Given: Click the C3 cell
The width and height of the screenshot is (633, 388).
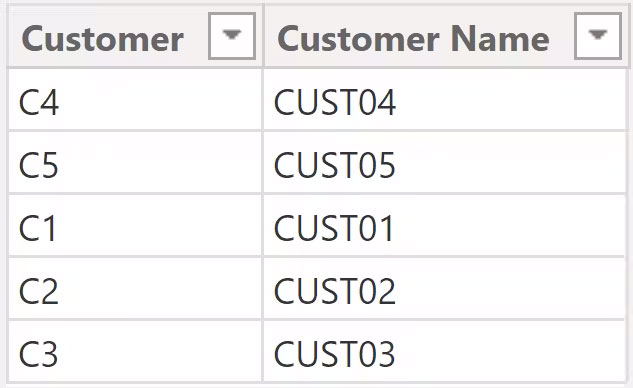Looking at the screenshot, I should tap(135, 351).
